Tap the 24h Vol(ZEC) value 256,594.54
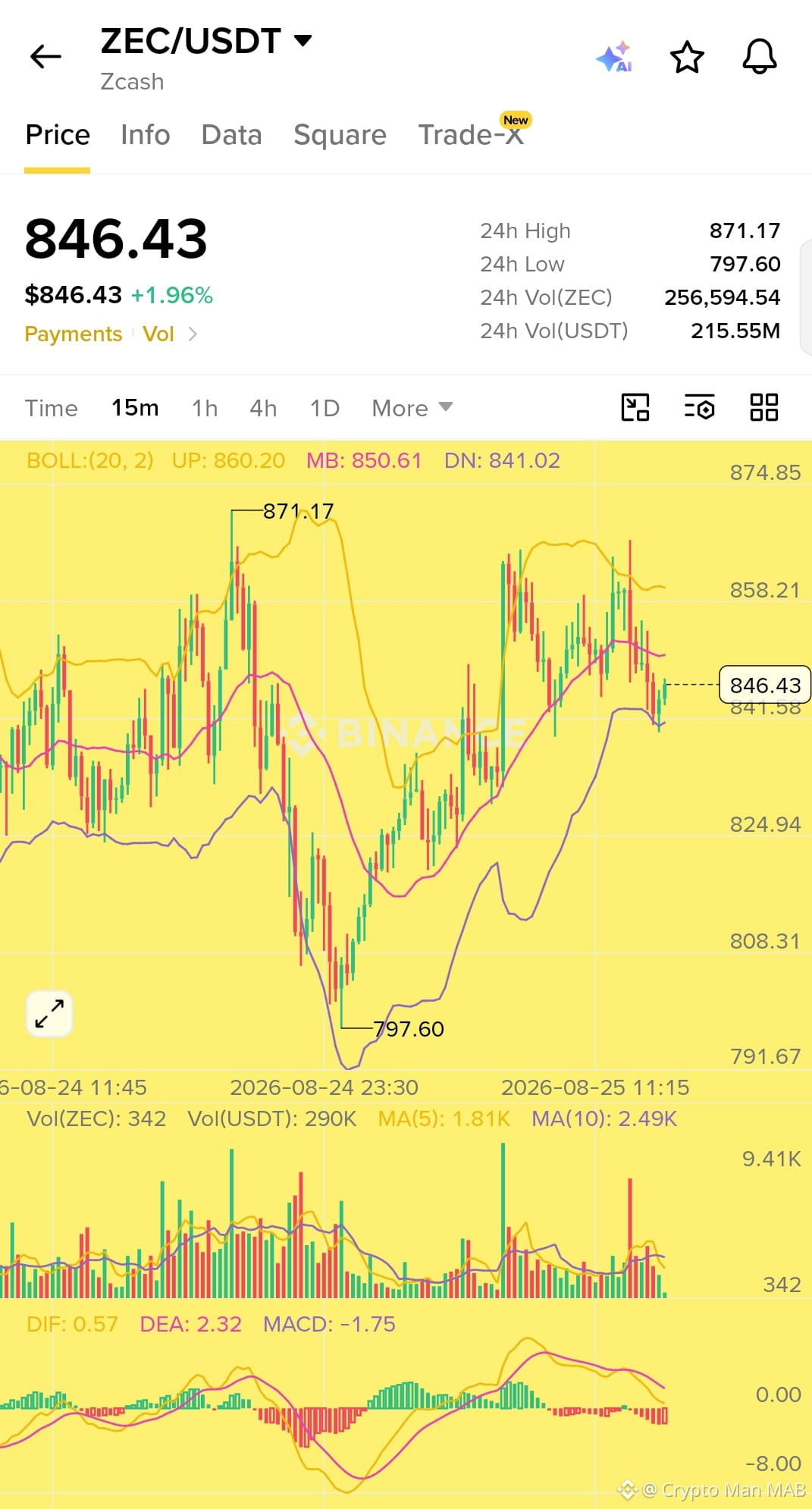 (722, 297)
